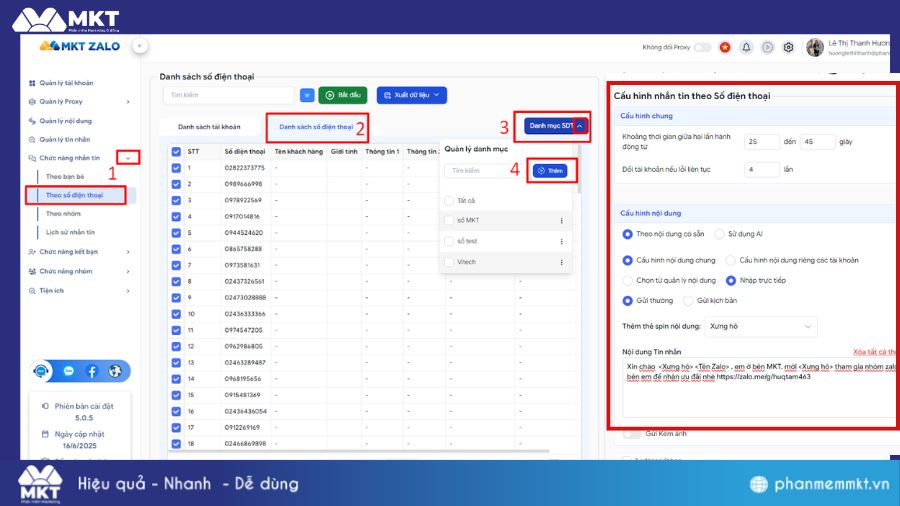
Task: Click the Xóa tất cả thẻ link
Action: 874,352
